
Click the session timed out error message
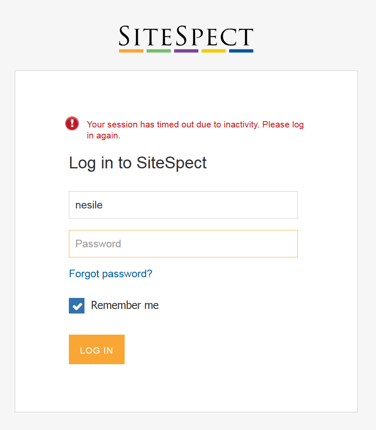click(195, 130)
